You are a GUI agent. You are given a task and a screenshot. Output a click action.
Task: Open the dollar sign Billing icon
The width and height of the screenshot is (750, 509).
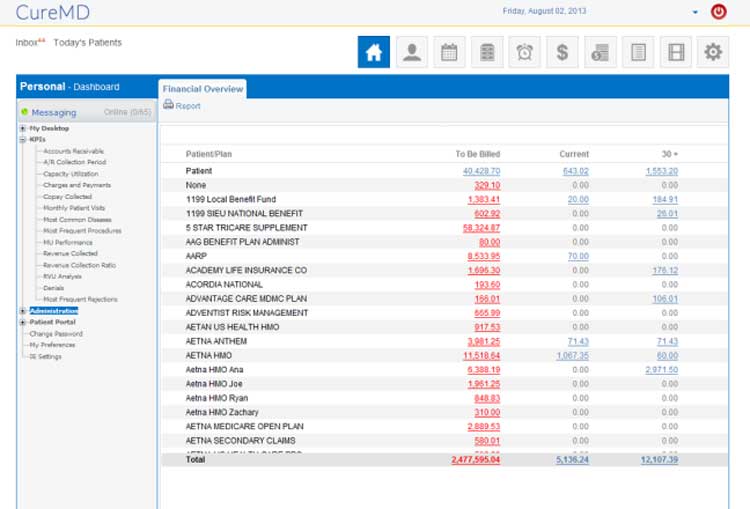point(562,53)
